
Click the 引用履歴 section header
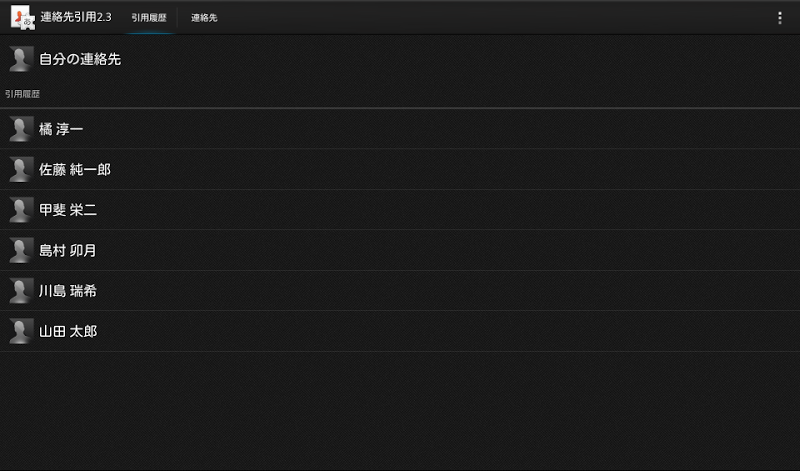tap(22, 94)
